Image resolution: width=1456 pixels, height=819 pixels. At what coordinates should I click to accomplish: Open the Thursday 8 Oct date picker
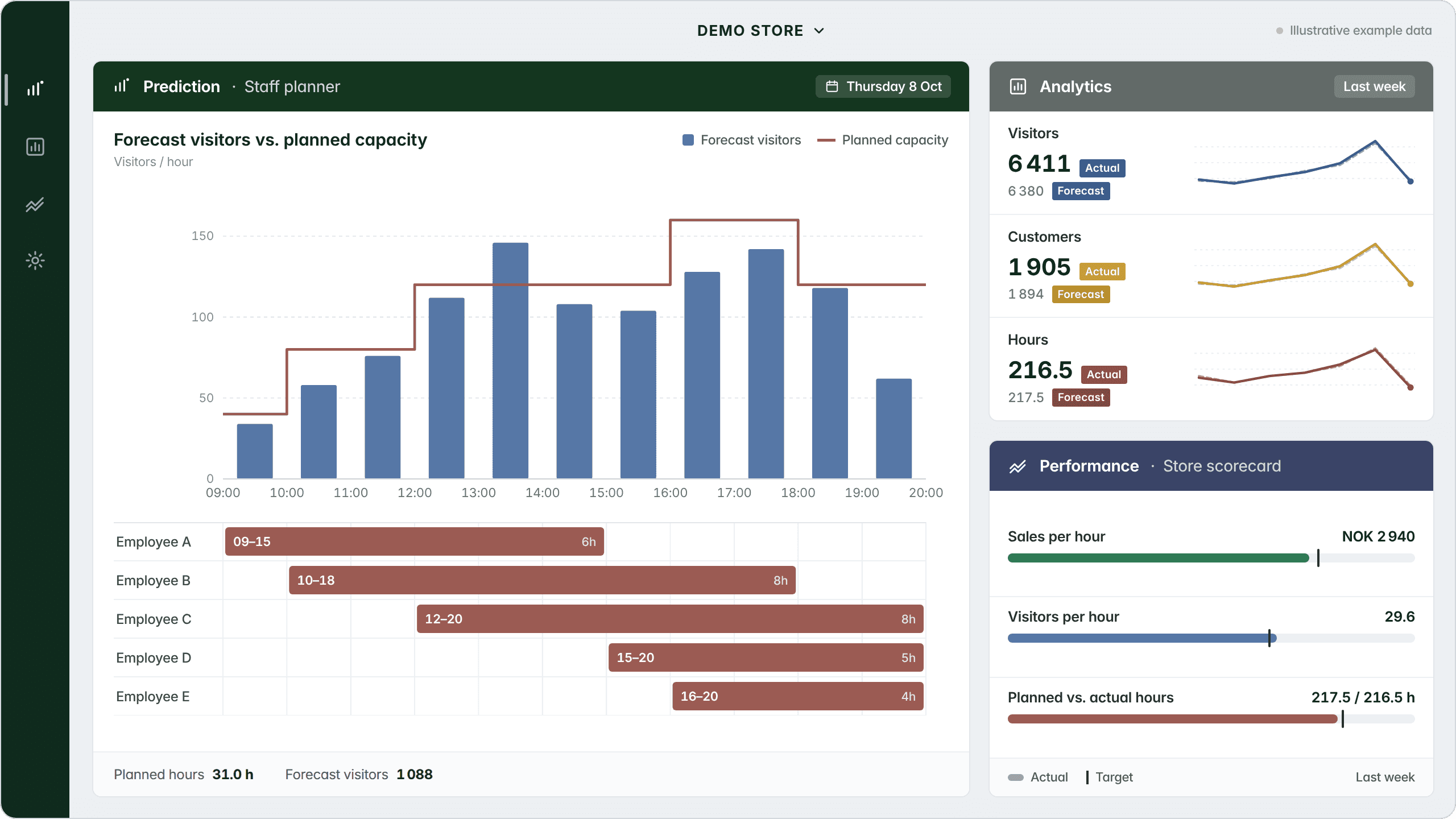click(883, 86)
